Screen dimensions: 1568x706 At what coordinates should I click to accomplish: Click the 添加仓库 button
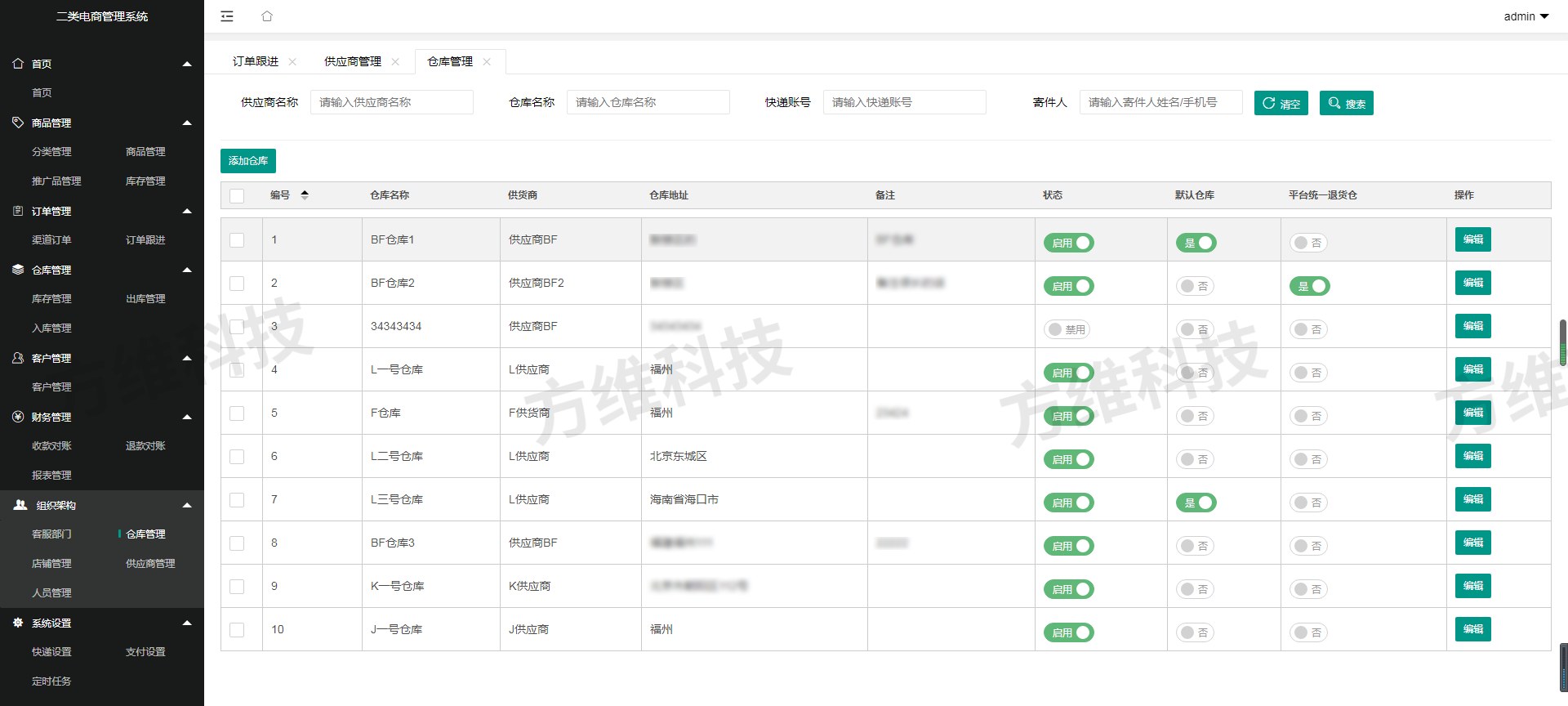pos(248,161)
